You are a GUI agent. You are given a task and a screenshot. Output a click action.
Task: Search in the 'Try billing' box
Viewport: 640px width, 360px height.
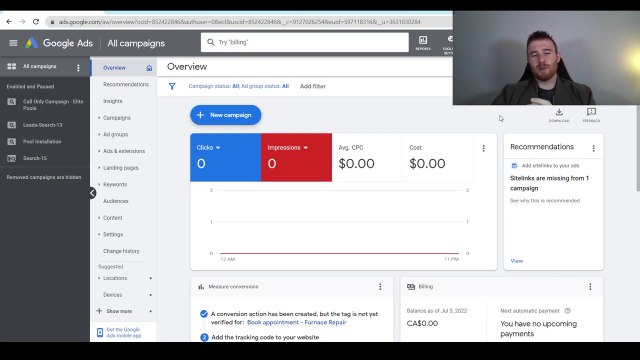coord(304,42)
